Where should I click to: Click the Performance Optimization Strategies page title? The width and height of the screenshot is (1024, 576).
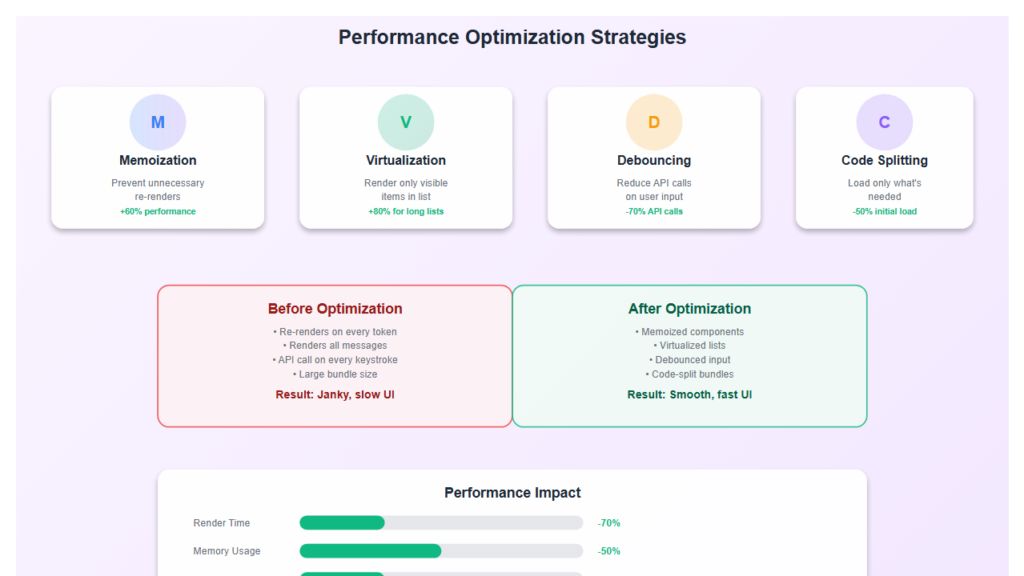pyautogui.click(x=512, y=38)
